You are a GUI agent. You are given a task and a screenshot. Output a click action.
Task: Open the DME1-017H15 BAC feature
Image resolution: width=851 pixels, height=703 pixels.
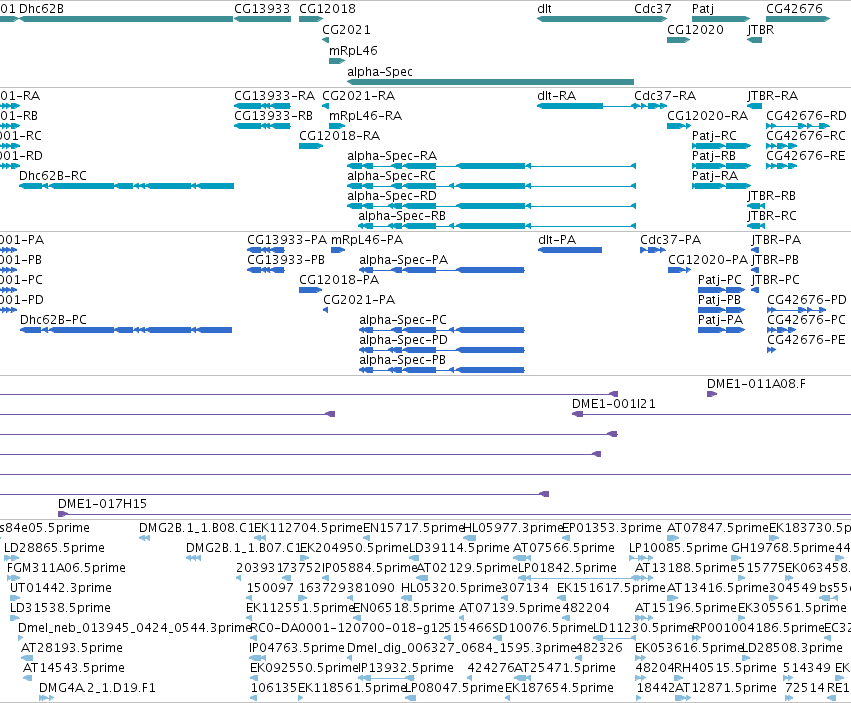pyautogui.click(x=454, y=514)
